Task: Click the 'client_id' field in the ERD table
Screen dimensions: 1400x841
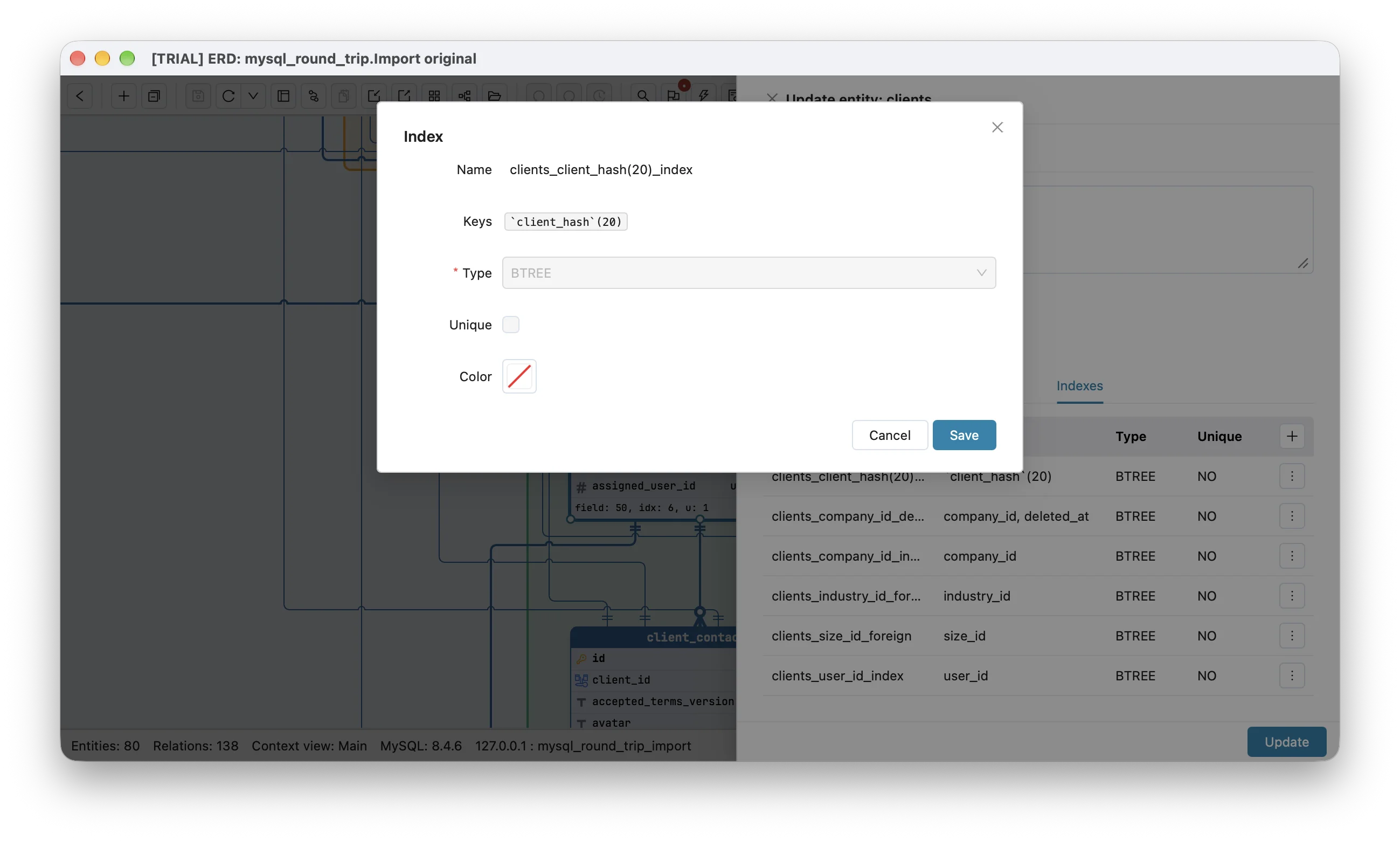Action: click(x=621, y=679)
